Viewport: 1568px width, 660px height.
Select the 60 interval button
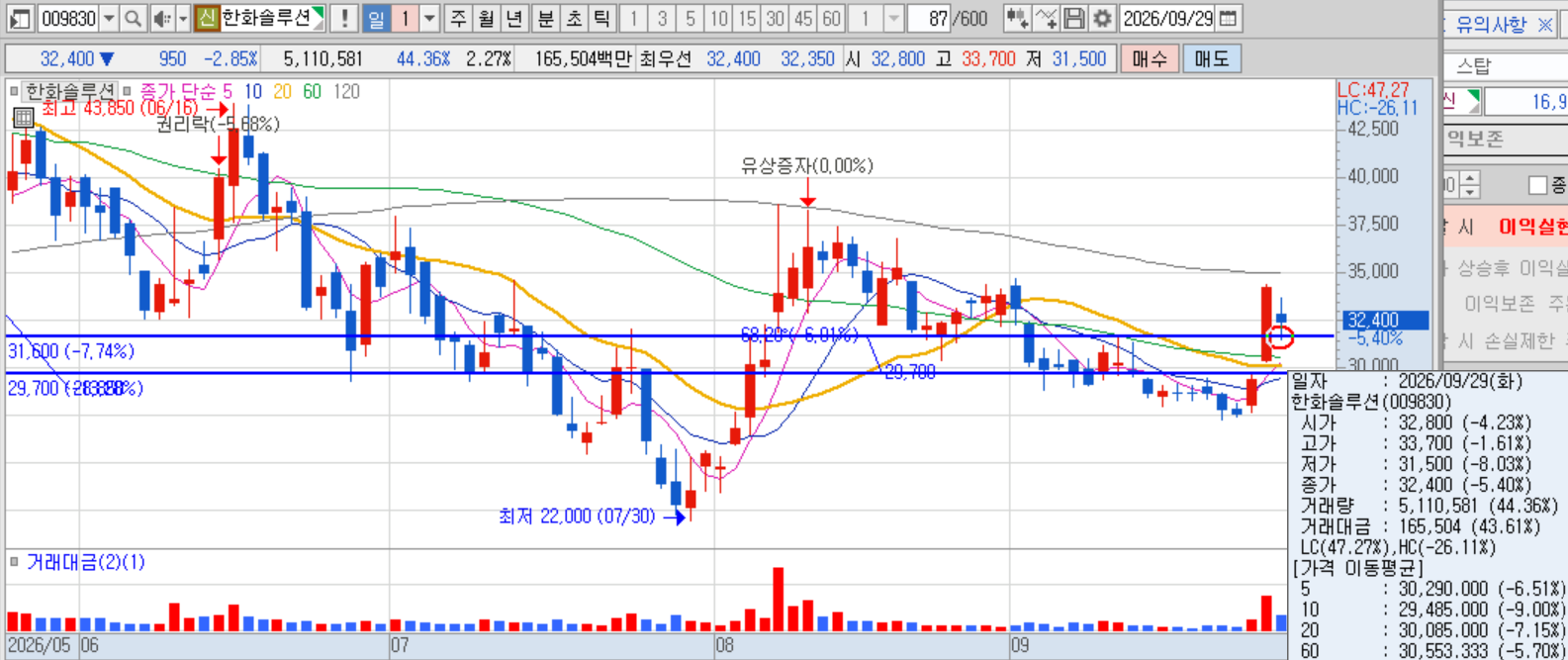coord(831,18)
